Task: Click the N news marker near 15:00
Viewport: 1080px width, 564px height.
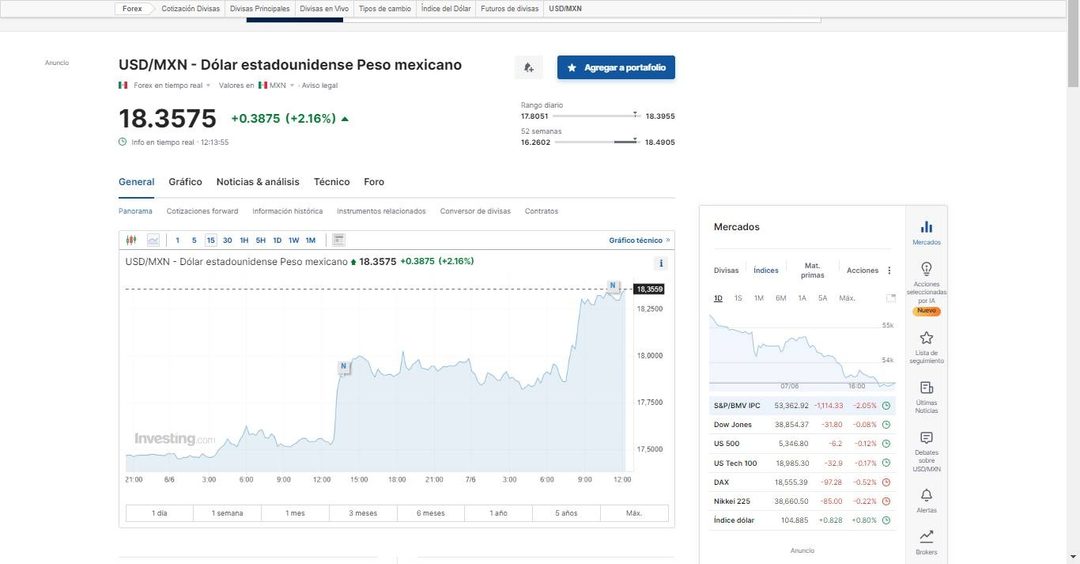Action: pyautogui.click(x=344, y=366)
